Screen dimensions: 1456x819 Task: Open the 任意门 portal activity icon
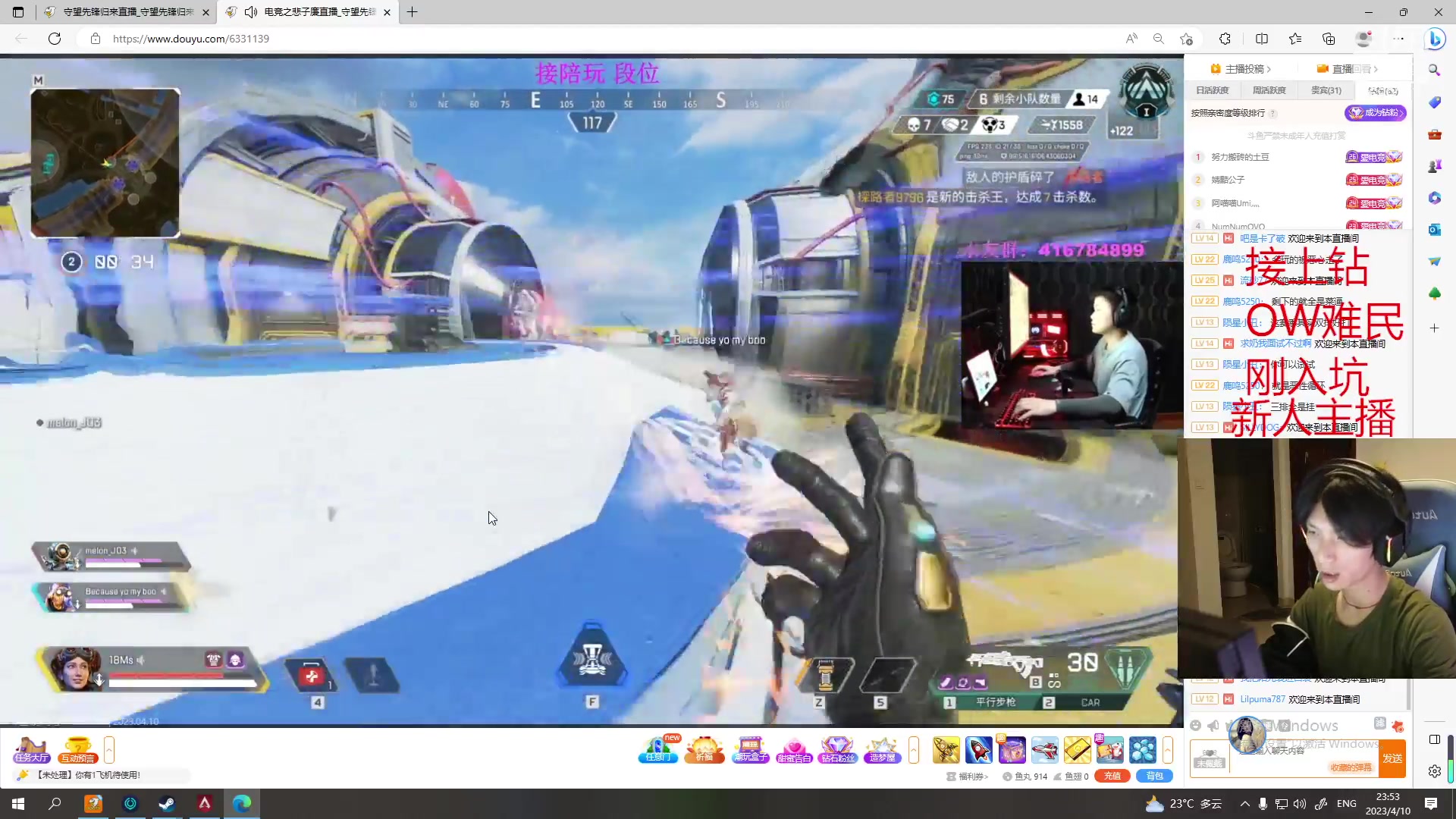[658, 749]
